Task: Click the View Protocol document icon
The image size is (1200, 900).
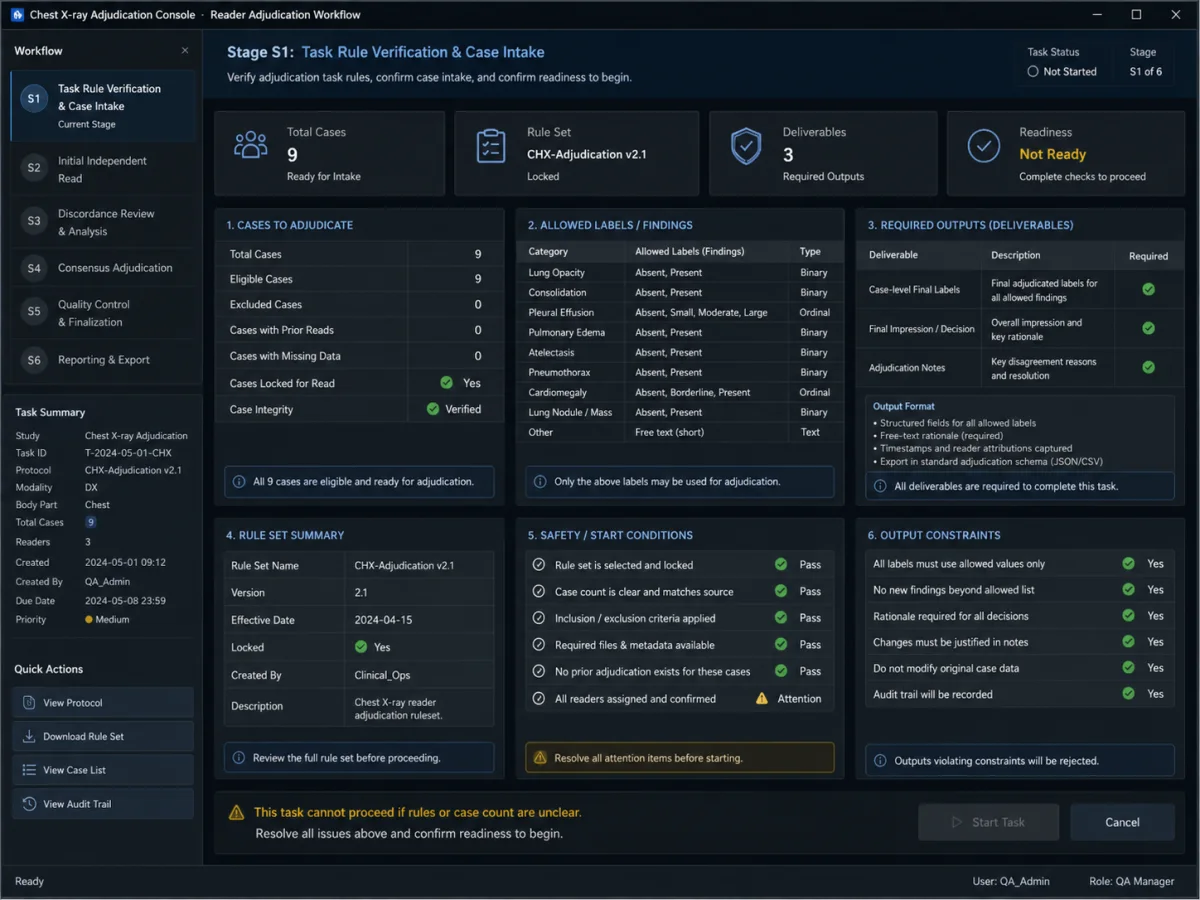Action: (29, 703)
